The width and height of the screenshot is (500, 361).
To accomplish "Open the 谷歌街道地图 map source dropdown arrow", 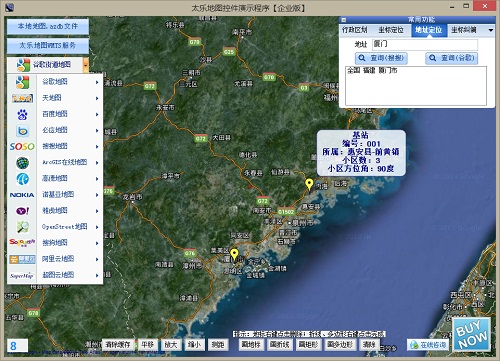I will [x=86, y=65].
